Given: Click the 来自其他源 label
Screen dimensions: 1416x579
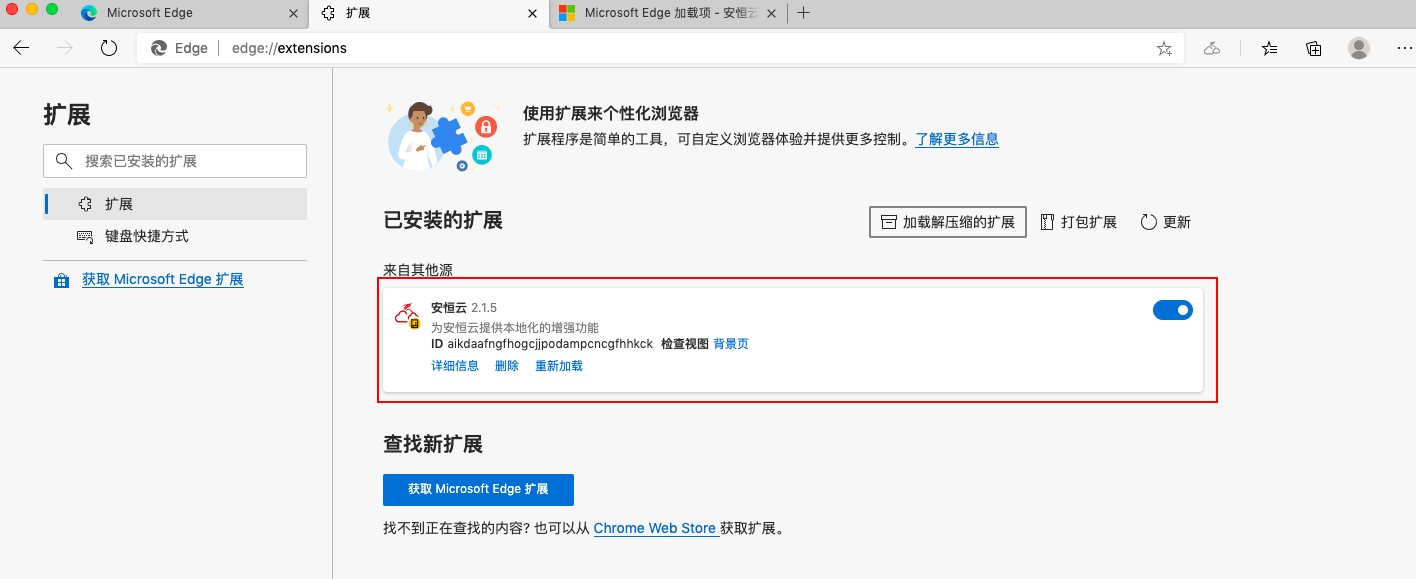Looking at the screenshot, I should point(419,270).
